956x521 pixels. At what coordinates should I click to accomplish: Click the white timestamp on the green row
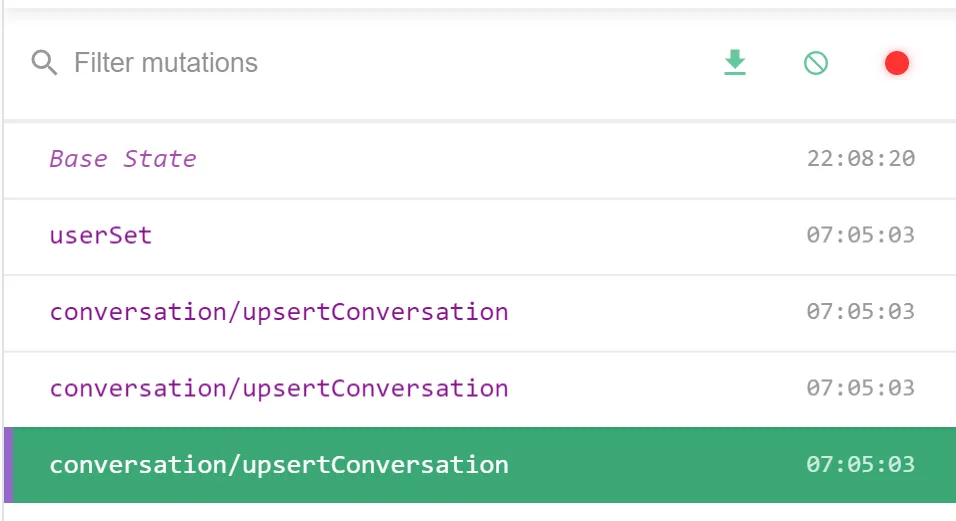860,465
